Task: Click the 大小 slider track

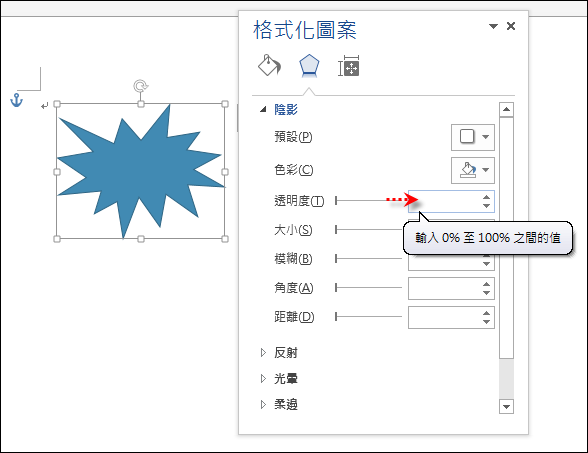Action: [x=368, y=230]
